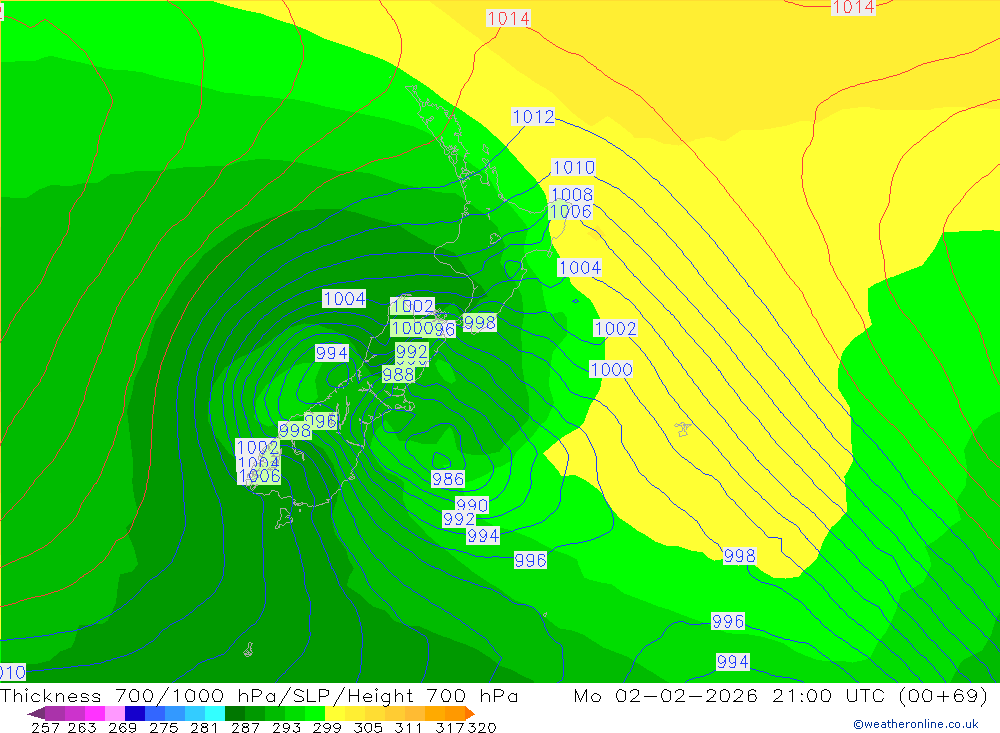This screenshot has width=1000, height=733.
Task: Click the 317 legend value
Action: (449, 727)
